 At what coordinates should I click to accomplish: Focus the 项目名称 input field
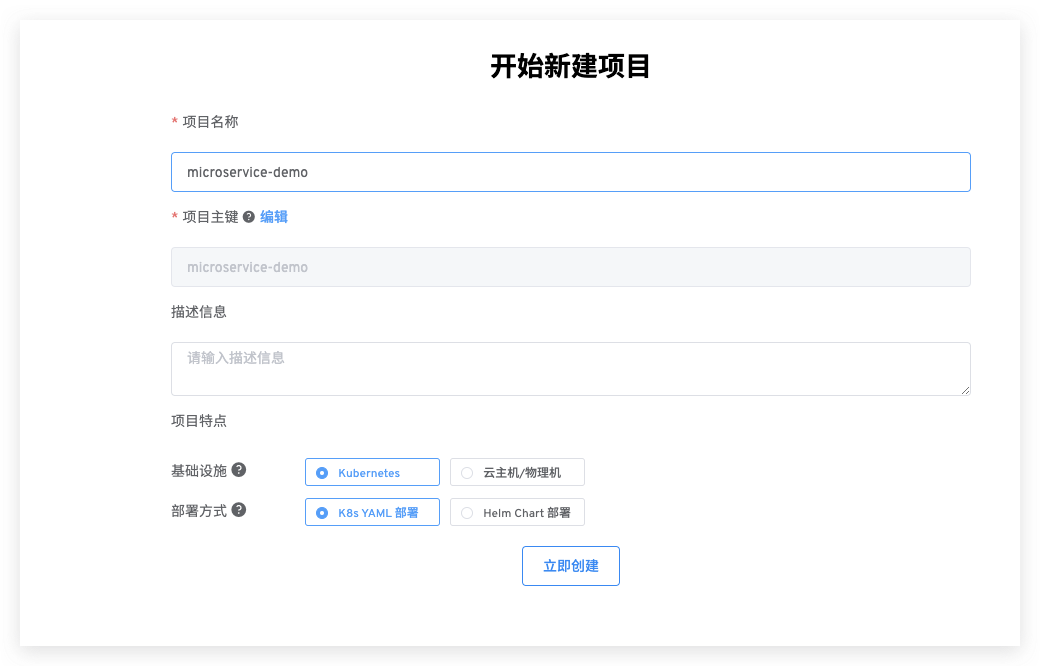coord(571,172)
